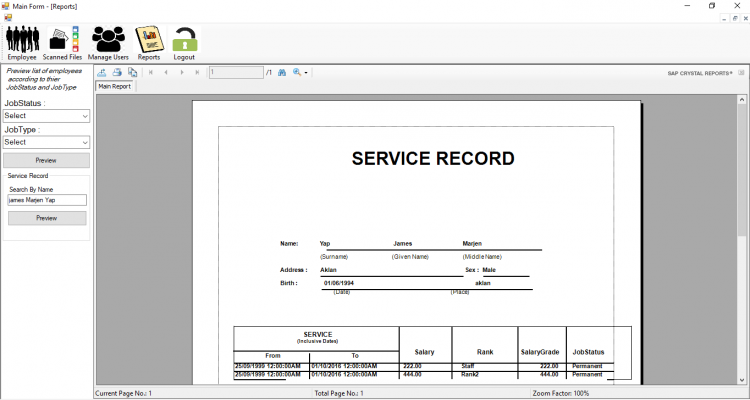Click the binoculars find text icon

point(282,73)
